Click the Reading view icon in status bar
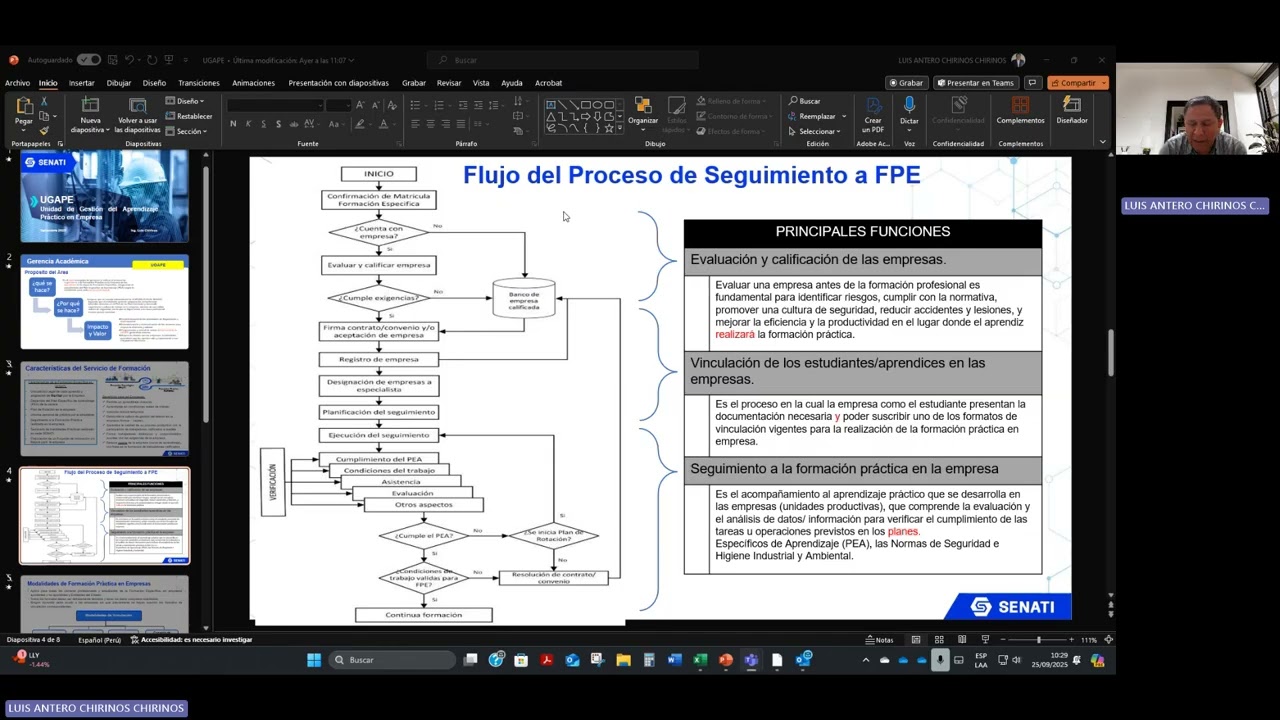This screenshot has width=1280, height=720. tap(962, 640)
